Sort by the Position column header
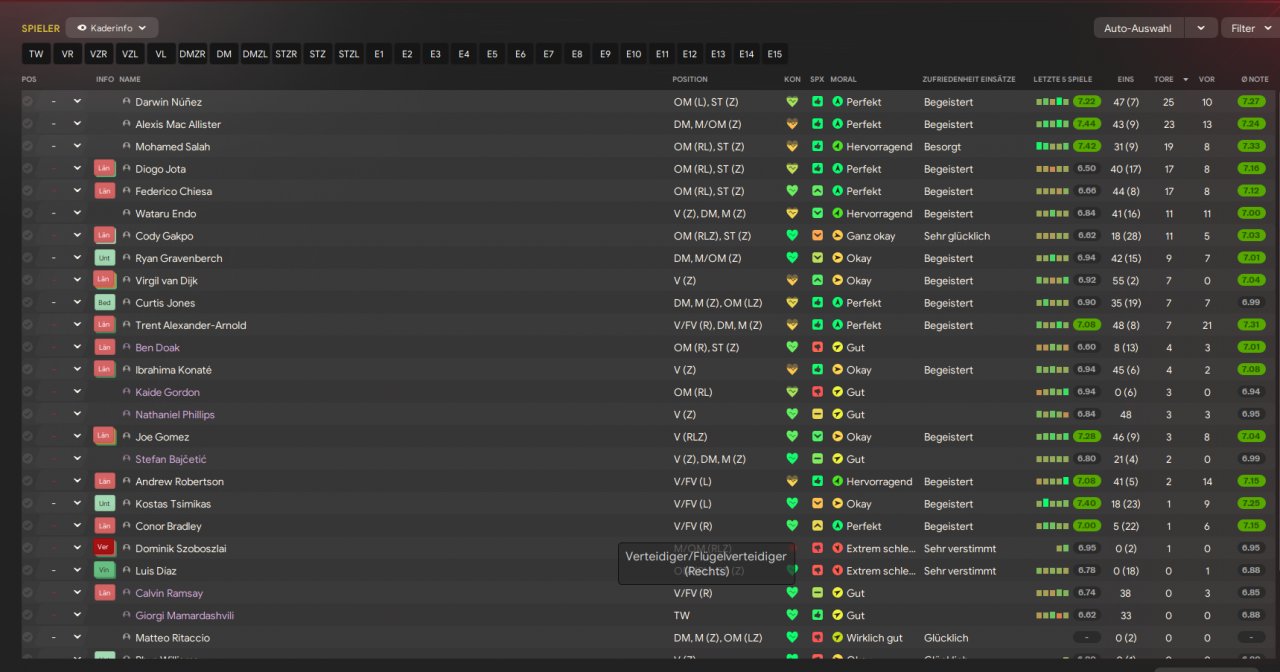 (690, 79)
